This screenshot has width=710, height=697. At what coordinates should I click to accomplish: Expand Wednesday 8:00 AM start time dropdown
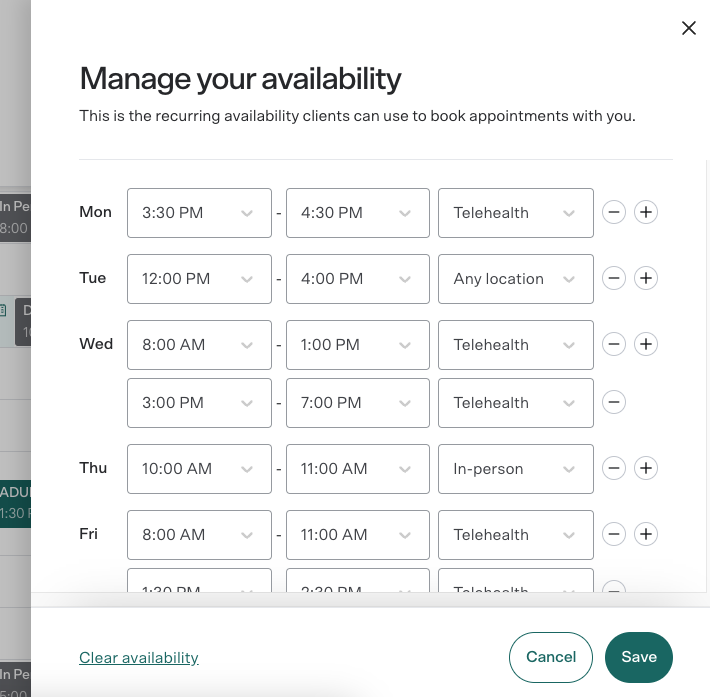pyautogui.click(x=199, y=345)
